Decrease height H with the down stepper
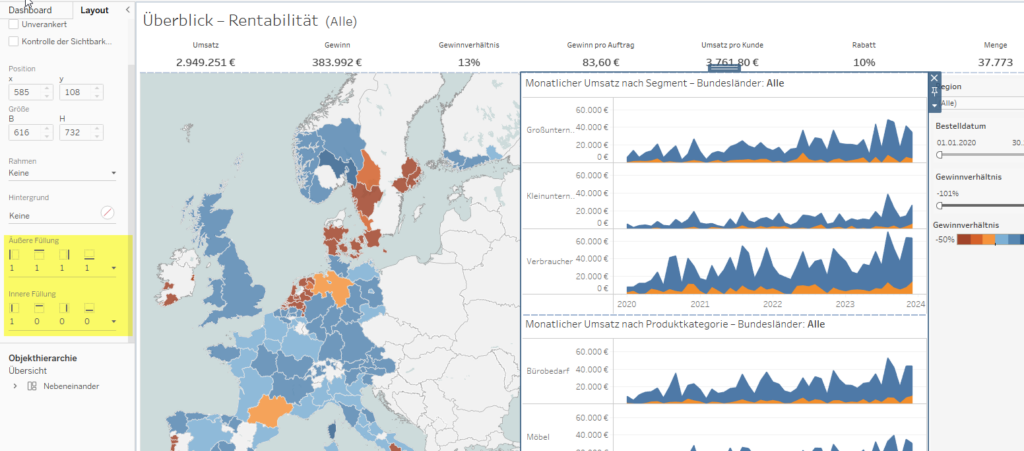 [x=97, y=136]
